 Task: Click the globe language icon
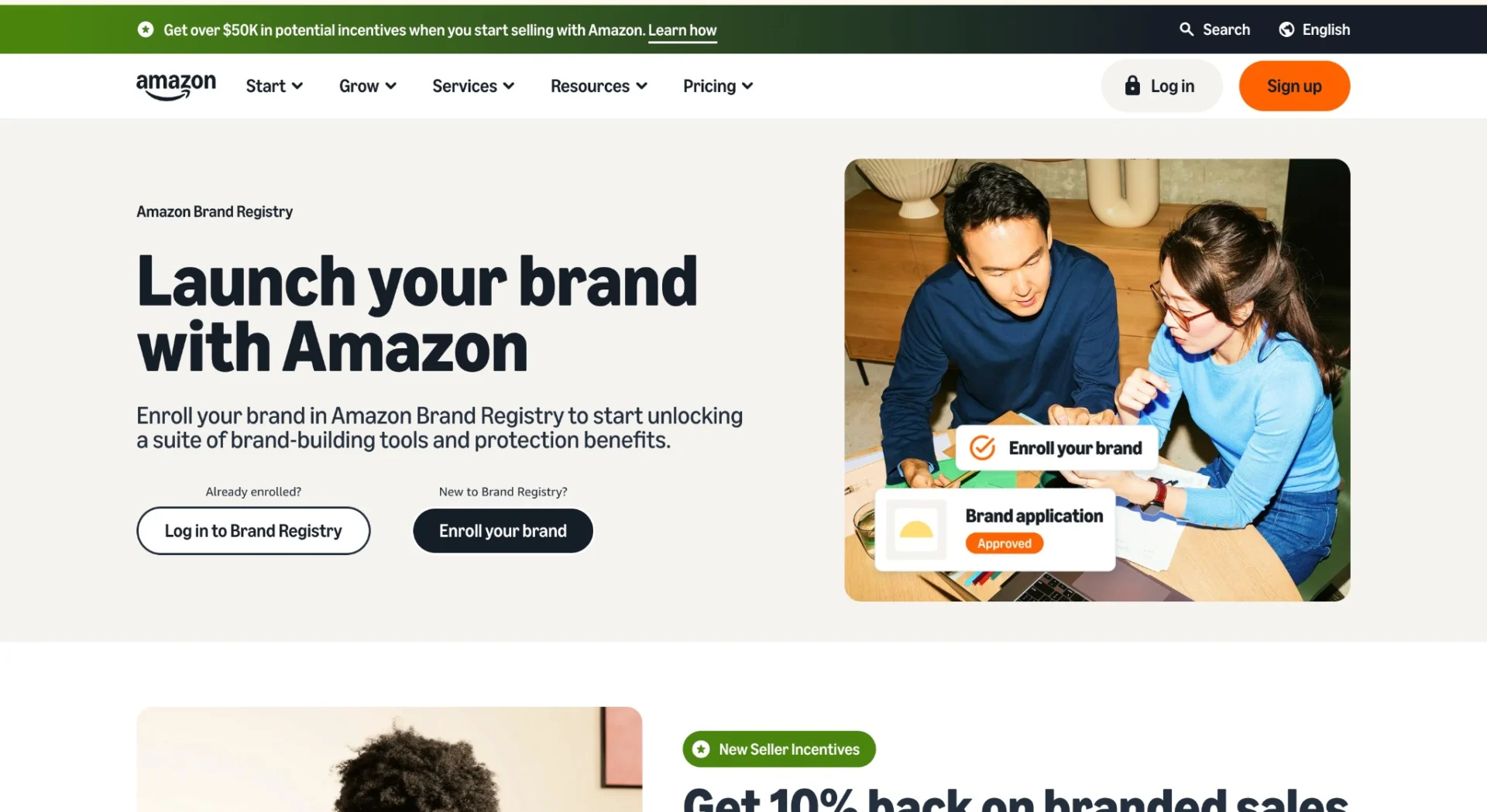(1286, 29)
